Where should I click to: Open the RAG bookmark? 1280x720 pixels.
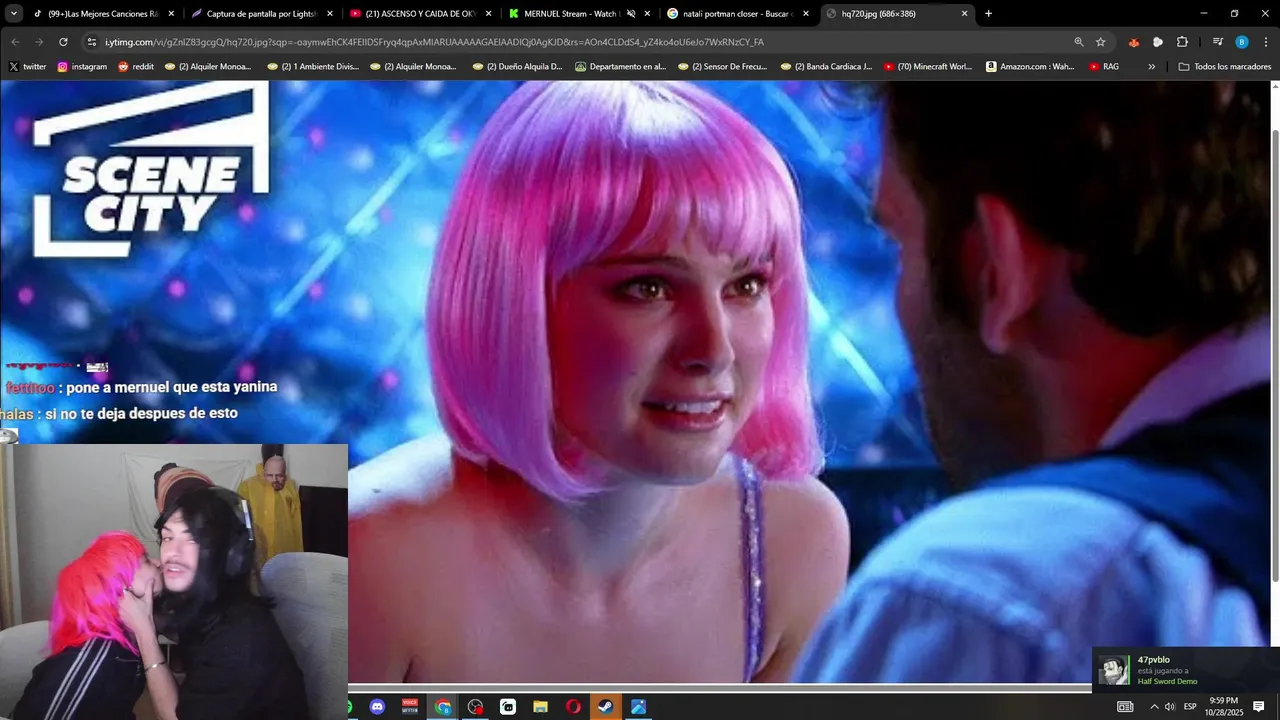coord(1104,67)
